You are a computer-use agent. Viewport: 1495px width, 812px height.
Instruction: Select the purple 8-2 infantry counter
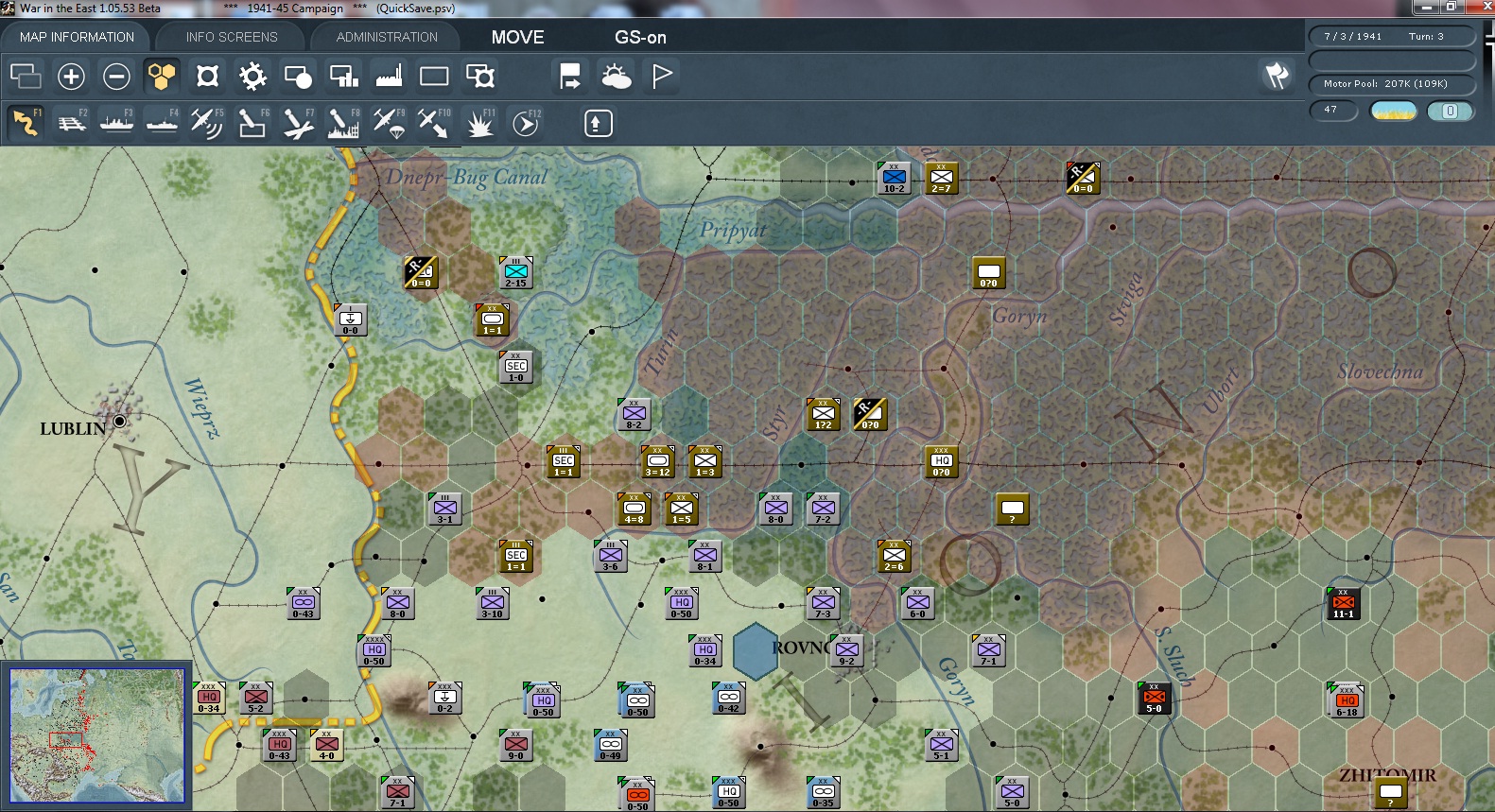pos(634,414)
